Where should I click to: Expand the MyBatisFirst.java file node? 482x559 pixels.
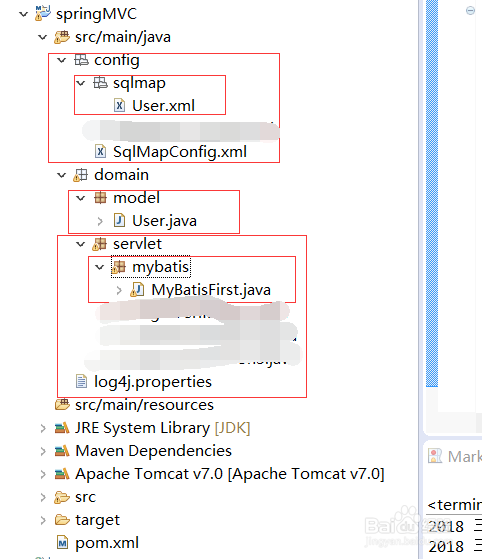(x=119, y=290)
